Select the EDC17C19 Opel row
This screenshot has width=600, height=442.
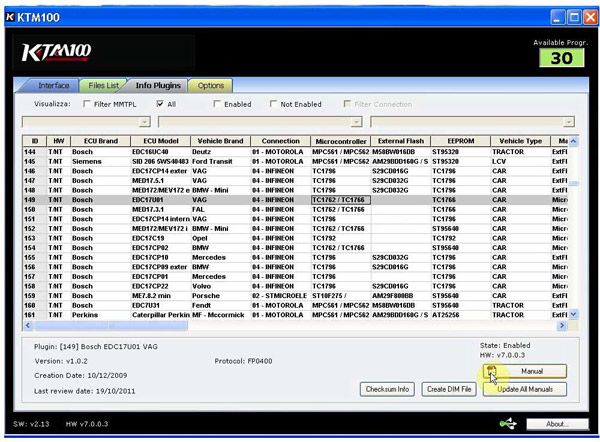coord(295,238)
